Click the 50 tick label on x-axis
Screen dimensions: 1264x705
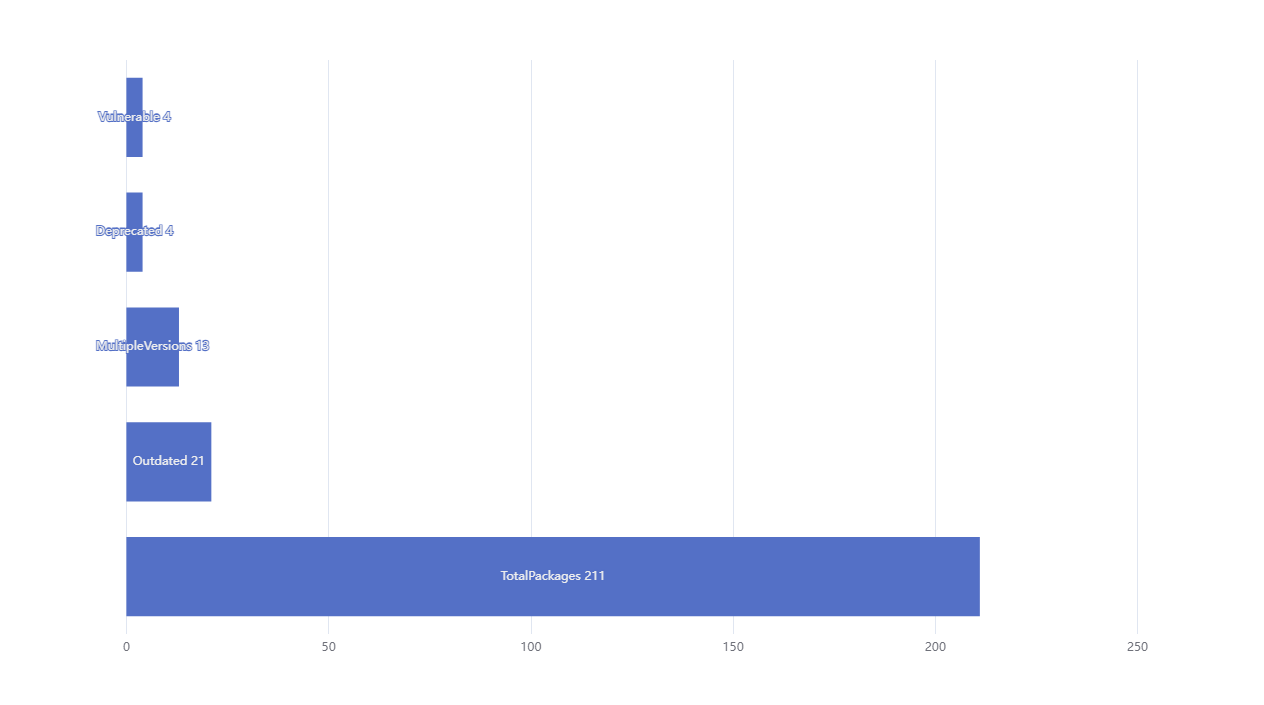tap(328, 647)
